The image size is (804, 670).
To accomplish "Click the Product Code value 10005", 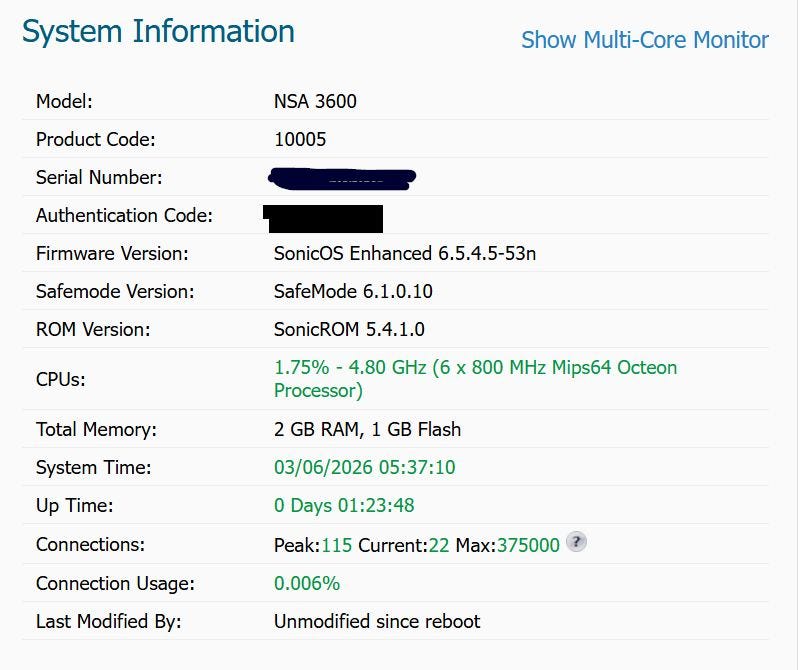I will coord(300,139).
